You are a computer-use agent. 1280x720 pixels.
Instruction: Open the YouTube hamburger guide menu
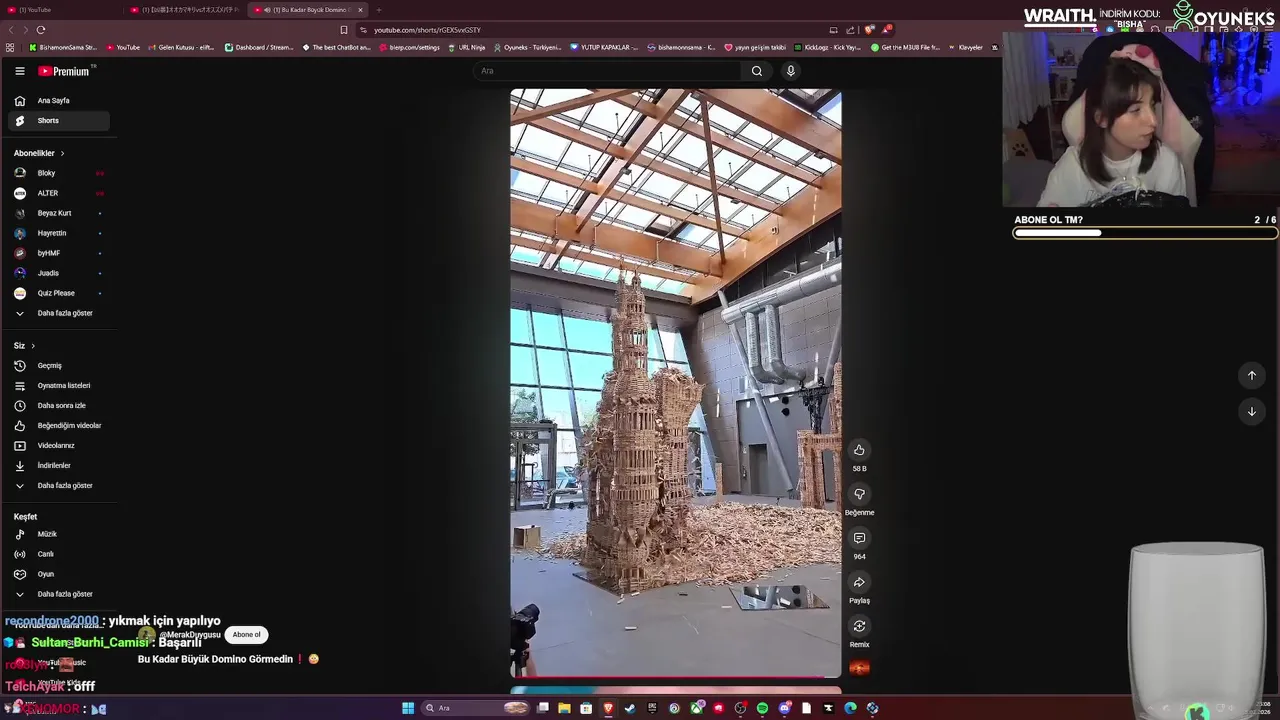click(19, 71)
